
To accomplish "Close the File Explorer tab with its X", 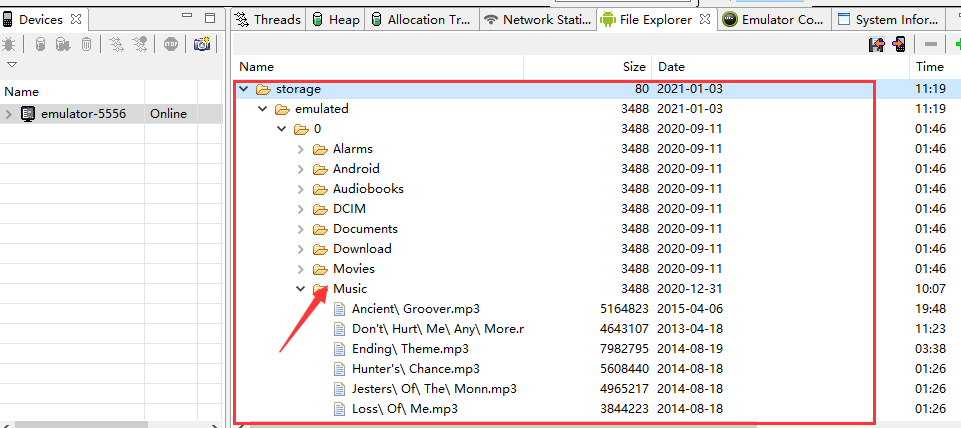I will (705, 19).
